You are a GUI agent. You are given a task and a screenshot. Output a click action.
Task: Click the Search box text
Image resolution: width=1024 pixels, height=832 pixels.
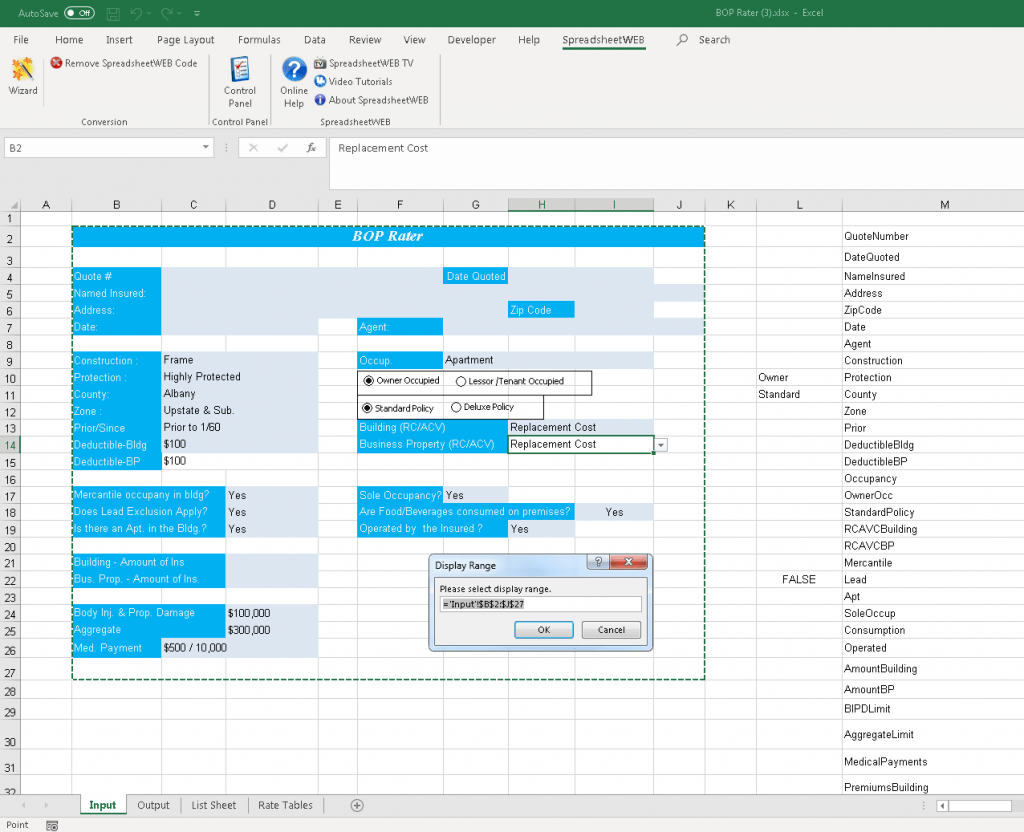pyautogui.click(x=714, y=40)
